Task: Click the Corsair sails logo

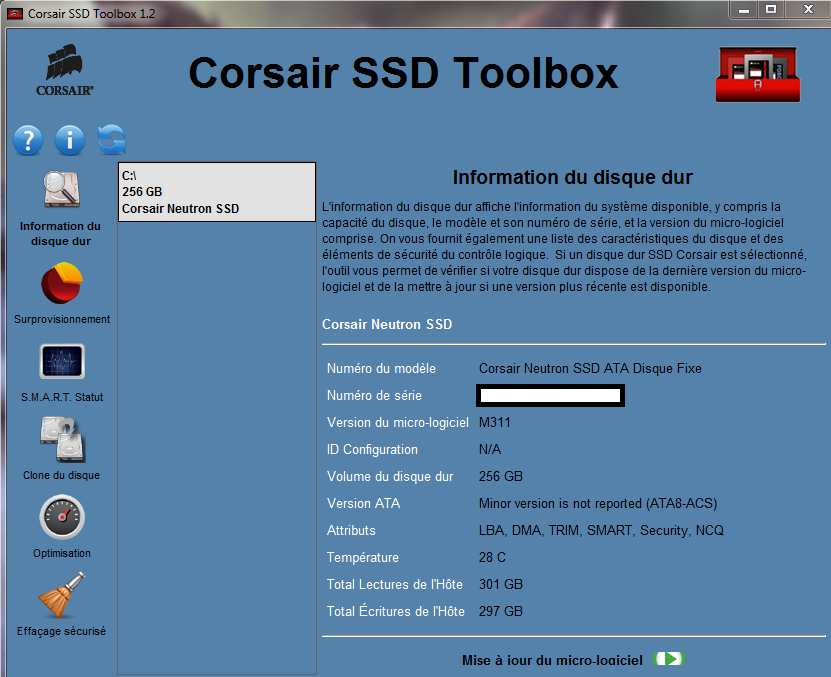Action: pos(65,70)
